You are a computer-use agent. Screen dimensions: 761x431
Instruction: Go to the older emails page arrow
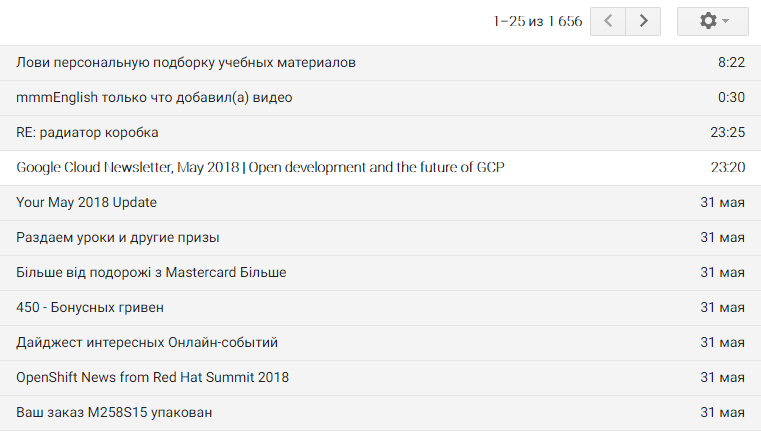(x=643, y=21)
